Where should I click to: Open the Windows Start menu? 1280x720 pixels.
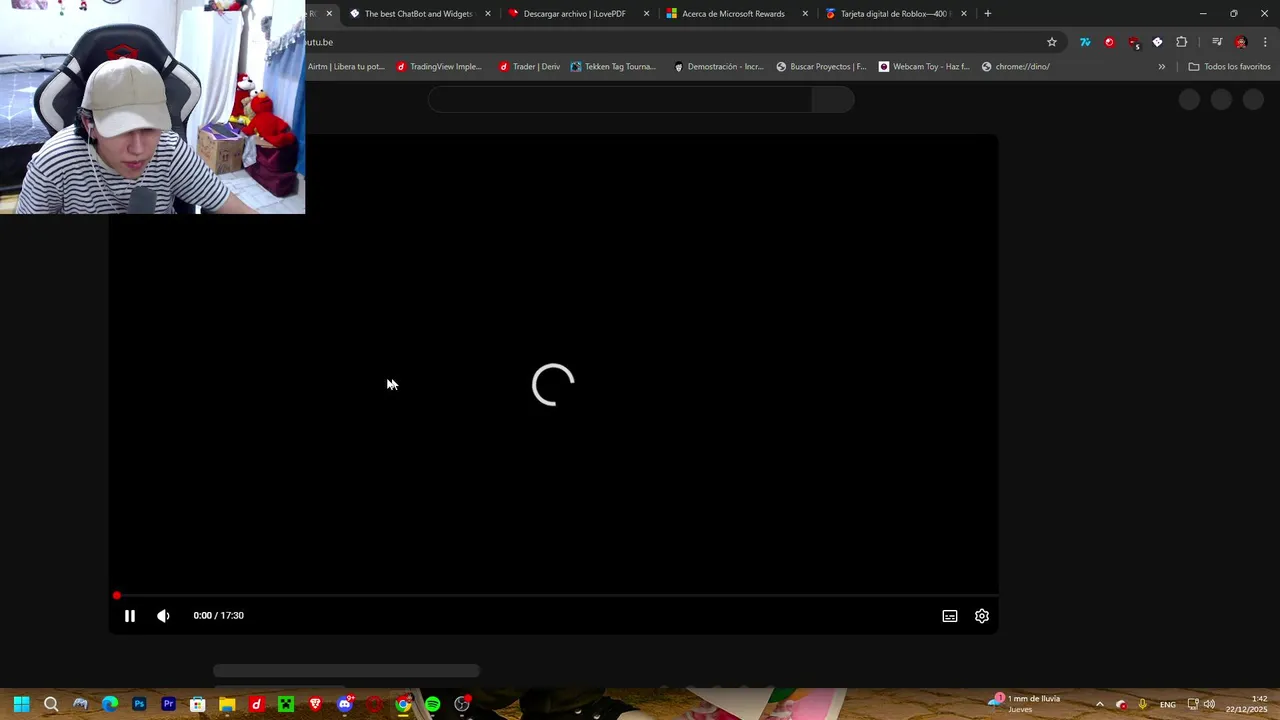click(21, 704)
